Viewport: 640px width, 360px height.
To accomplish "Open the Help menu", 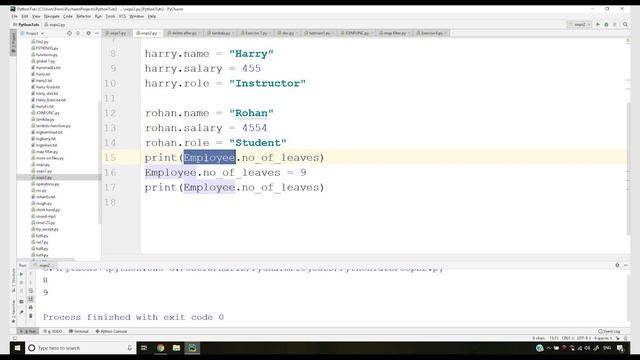I will pyautogui.click(x=152, y=16).
